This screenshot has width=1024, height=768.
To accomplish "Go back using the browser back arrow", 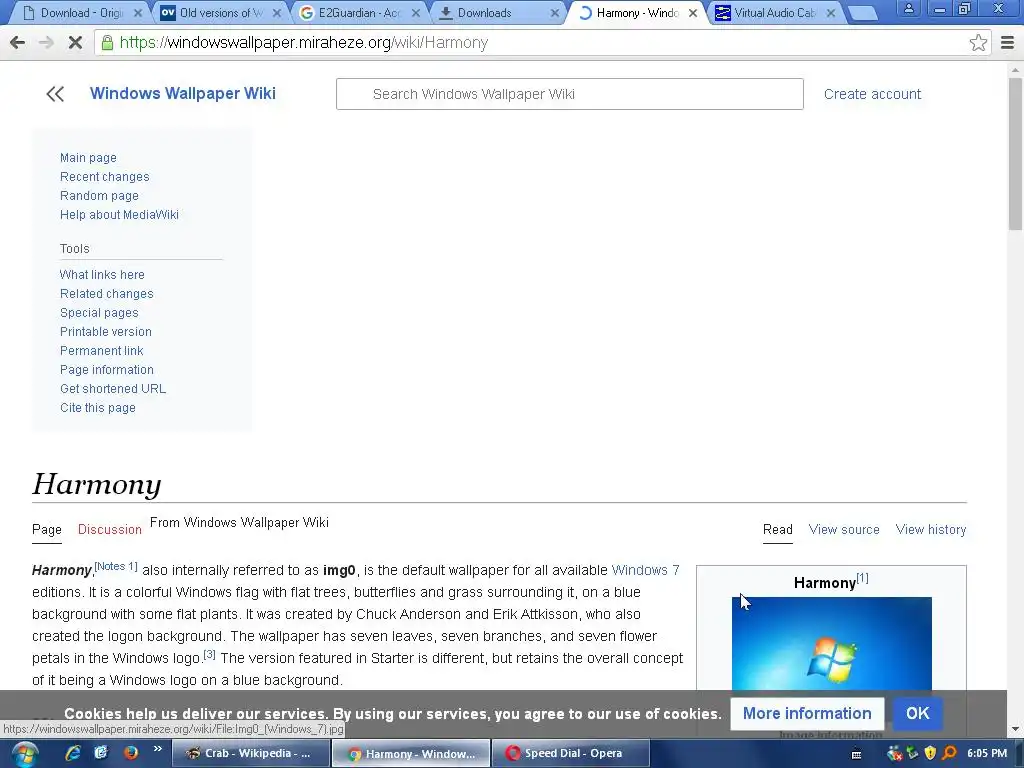I will click(x=18, y=43).
